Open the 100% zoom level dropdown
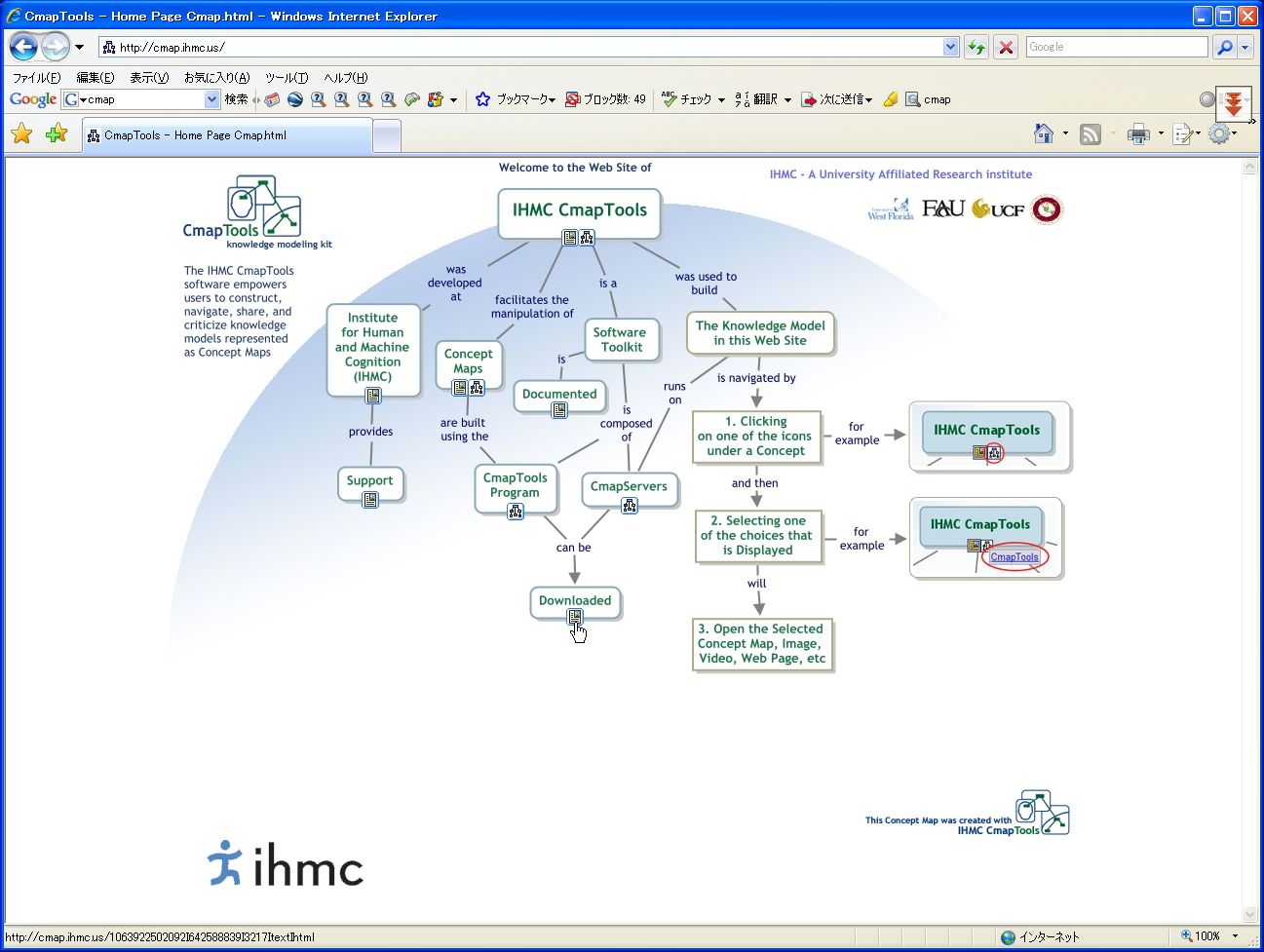Image resolution: width=1264 pixels, height=952 pixels. [x=1235, y=936]
